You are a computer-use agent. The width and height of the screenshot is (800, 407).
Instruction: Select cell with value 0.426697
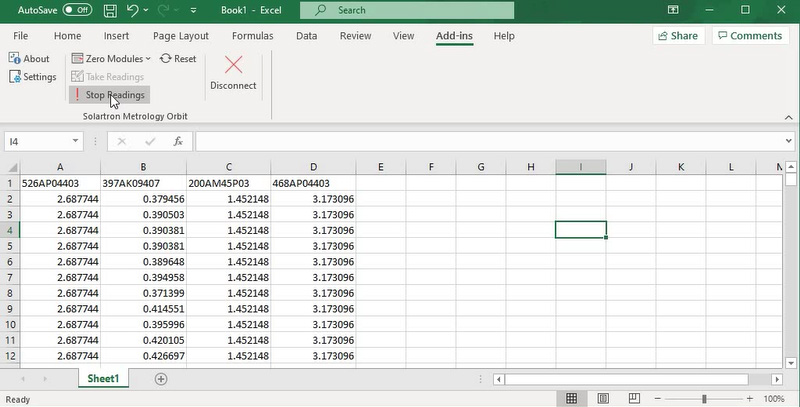point(143,356)
